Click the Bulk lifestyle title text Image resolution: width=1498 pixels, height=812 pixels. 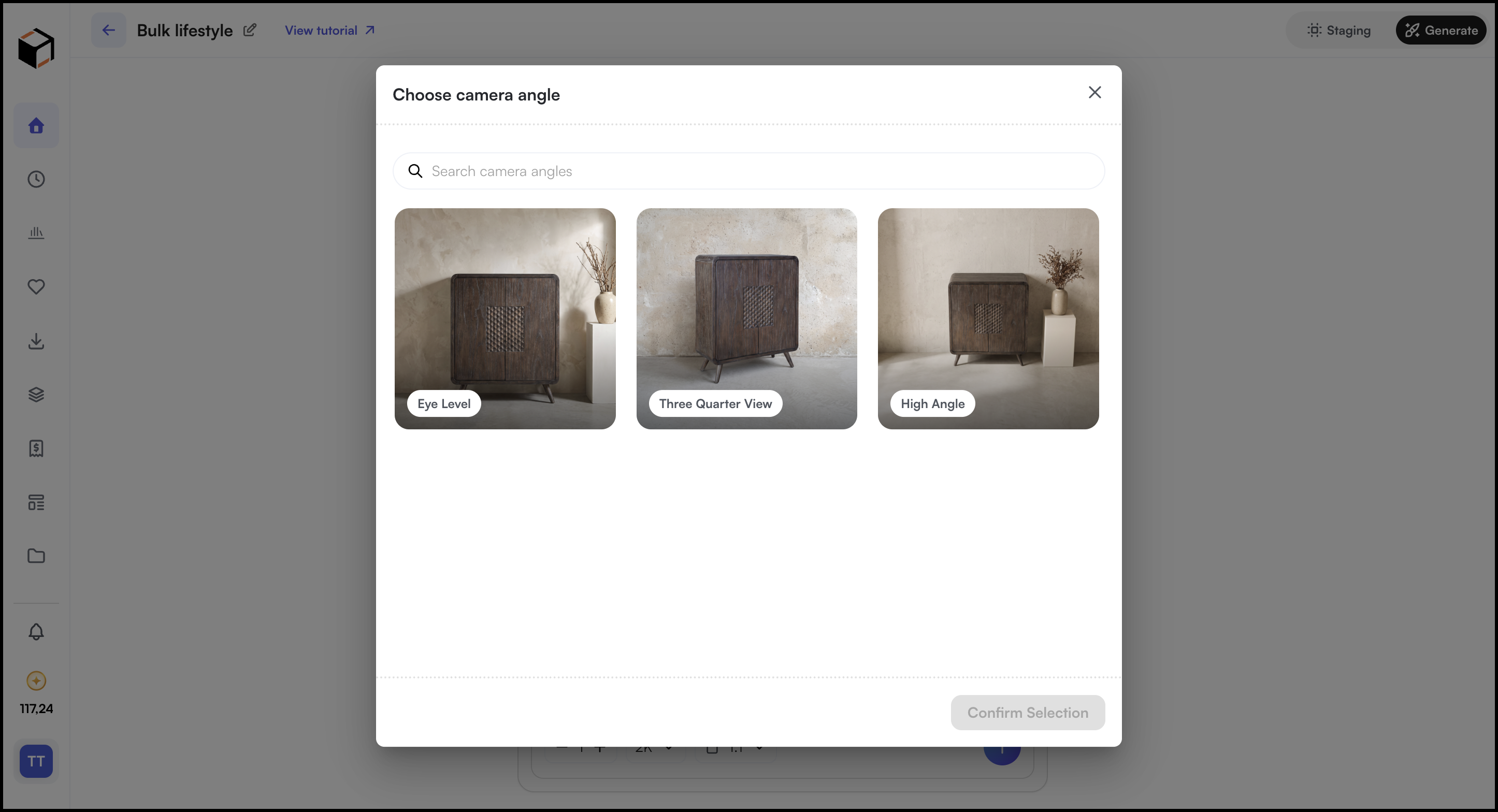pos(184,30)
